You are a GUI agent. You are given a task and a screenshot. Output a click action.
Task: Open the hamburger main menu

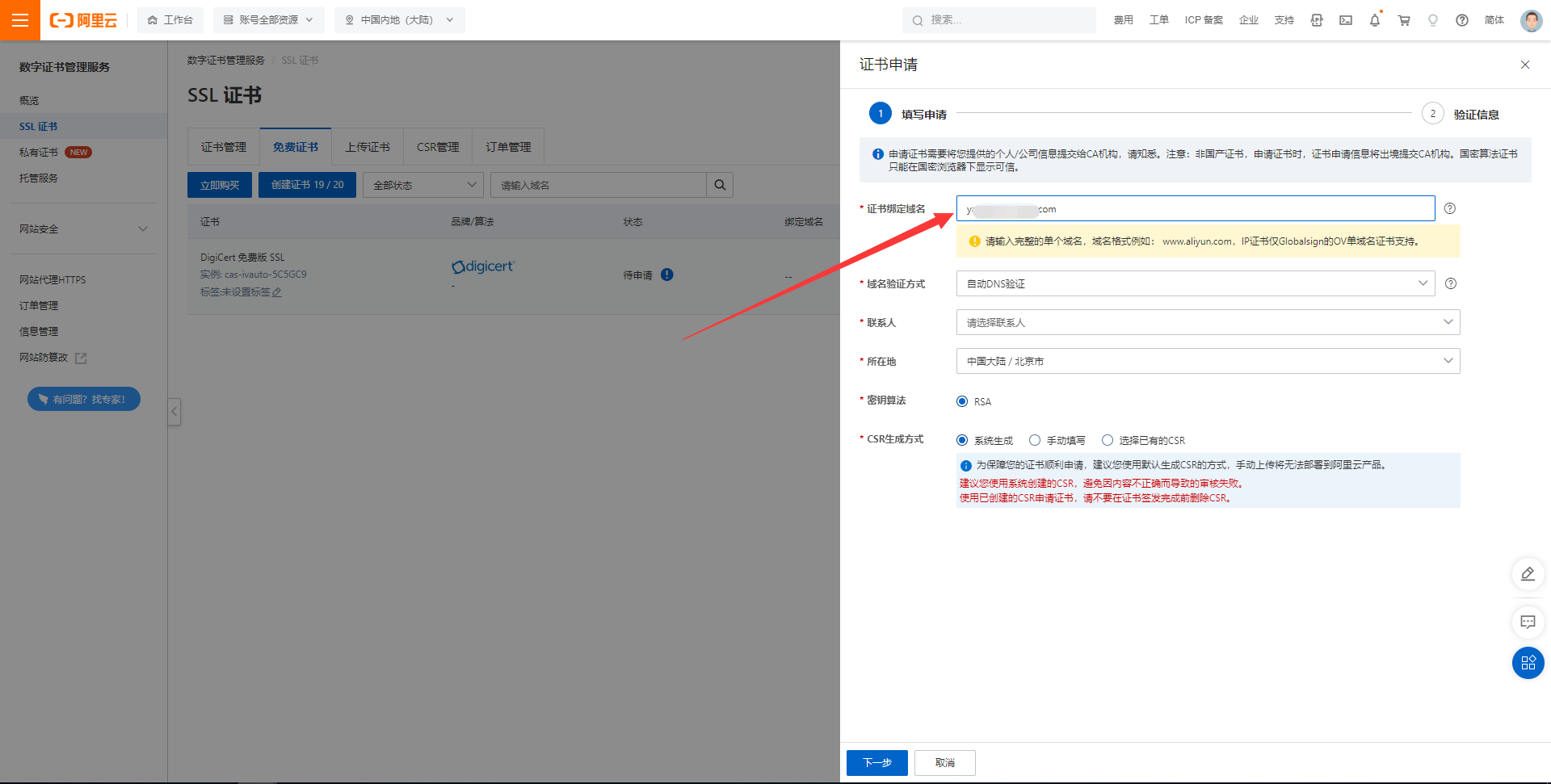pyautogui.click(x=20, y=20)
